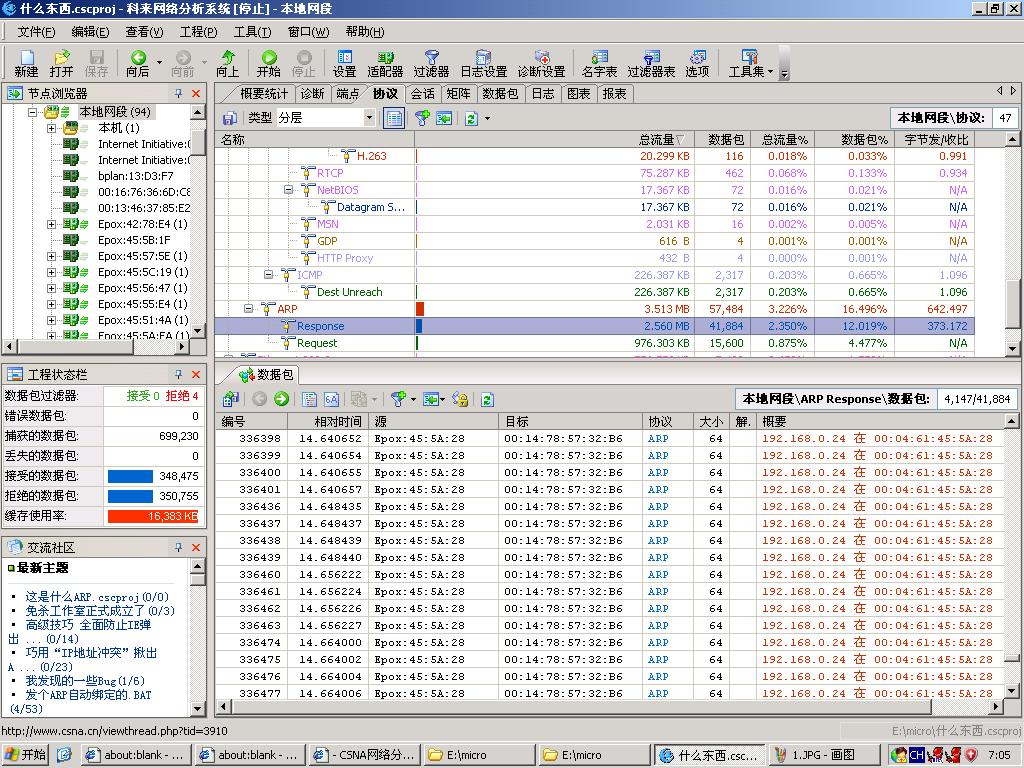Expand the Epox:42:78:E4 node
This screenshot has width=1024, height=768.
(x=51, y=224)
